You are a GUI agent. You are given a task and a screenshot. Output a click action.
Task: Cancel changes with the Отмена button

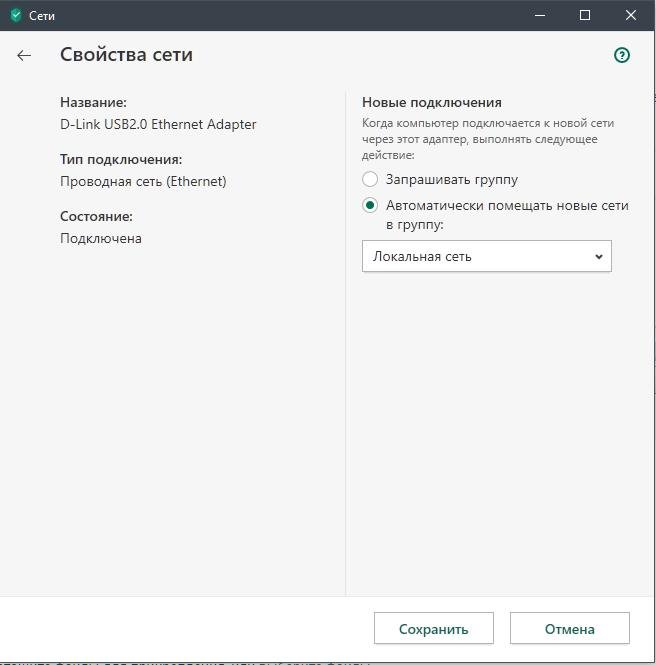(569, 629)
